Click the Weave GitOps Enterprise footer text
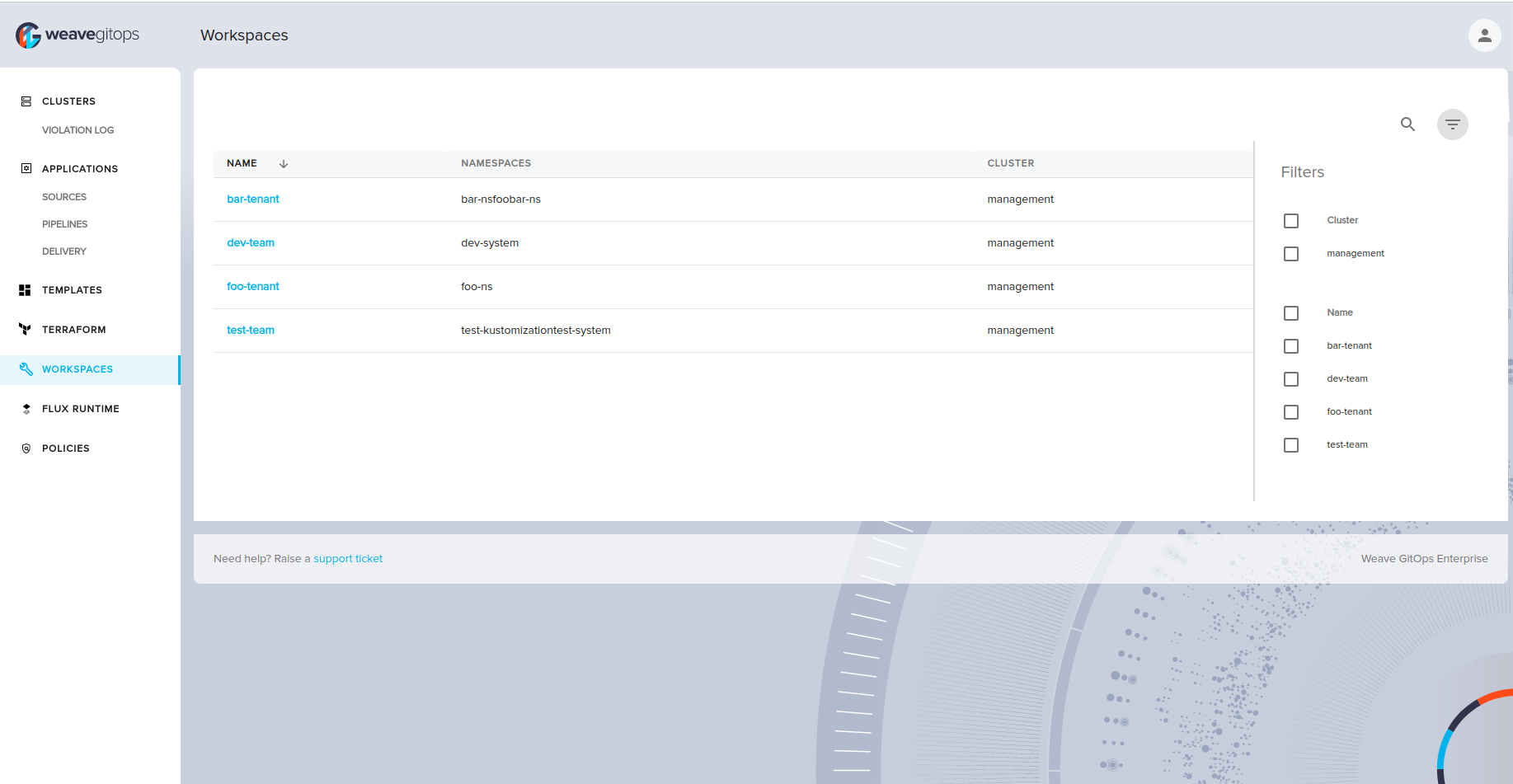This screenshot has height=784, width=1513. 1424,559
